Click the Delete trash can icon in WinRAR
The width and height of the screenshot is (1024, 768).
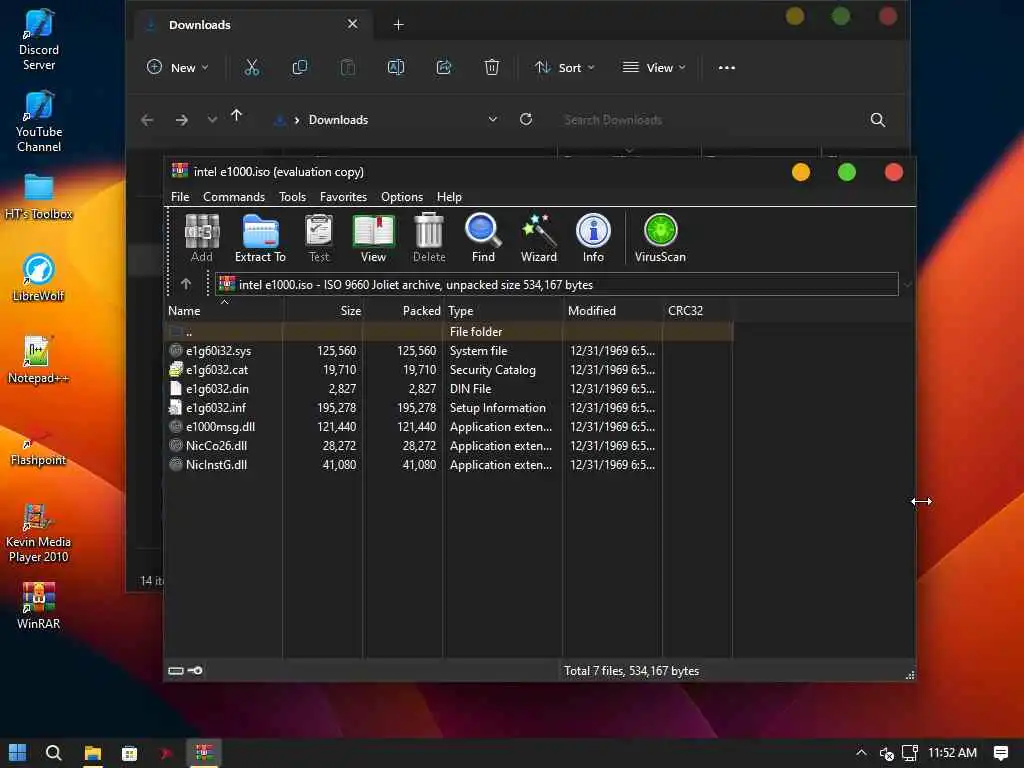pos(429,238)
